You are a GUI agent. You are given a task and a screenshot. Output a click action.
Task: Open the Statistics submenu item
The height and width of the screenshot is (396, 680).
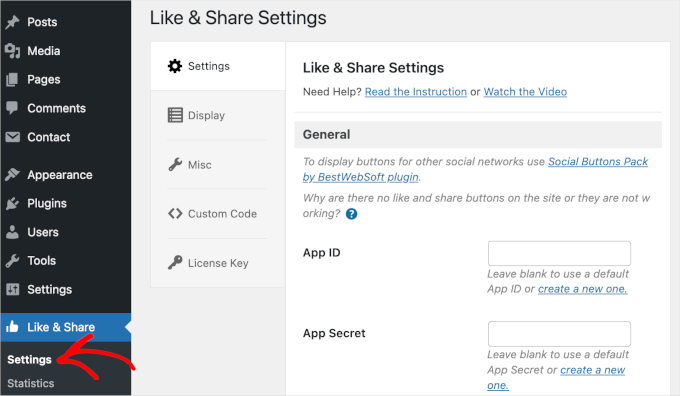(x=31, y=383)
